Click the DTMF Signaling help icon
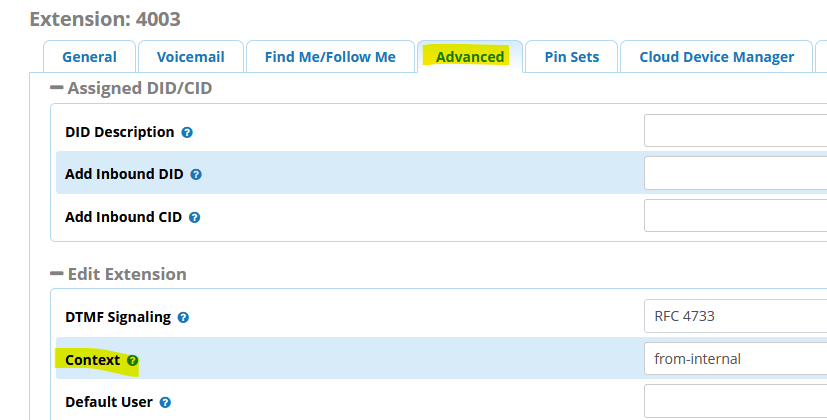The height and width of the screenshot is (420, 827). click(183, 318)
